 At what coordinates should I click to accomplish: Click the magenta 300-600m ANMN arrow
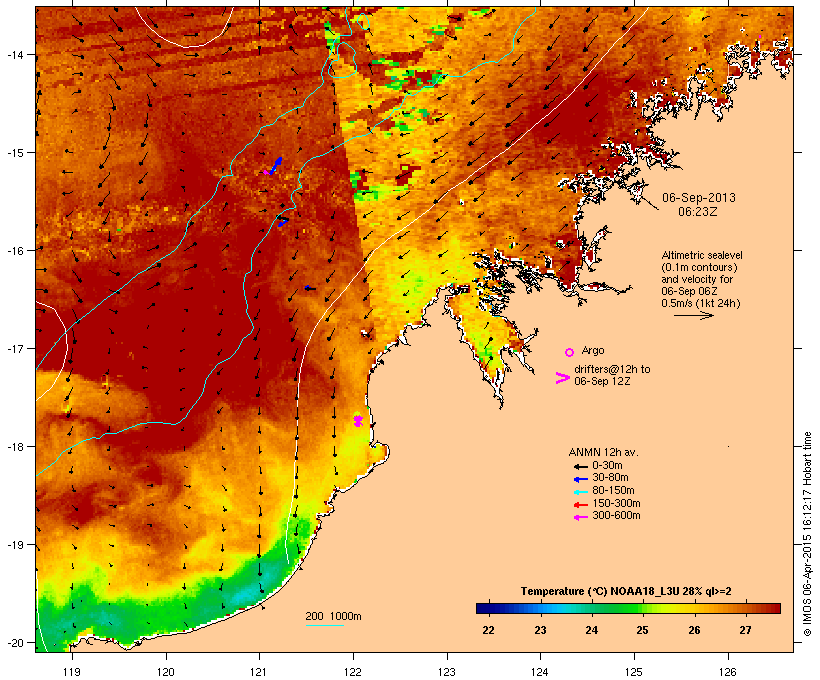(x=580, y=517)
